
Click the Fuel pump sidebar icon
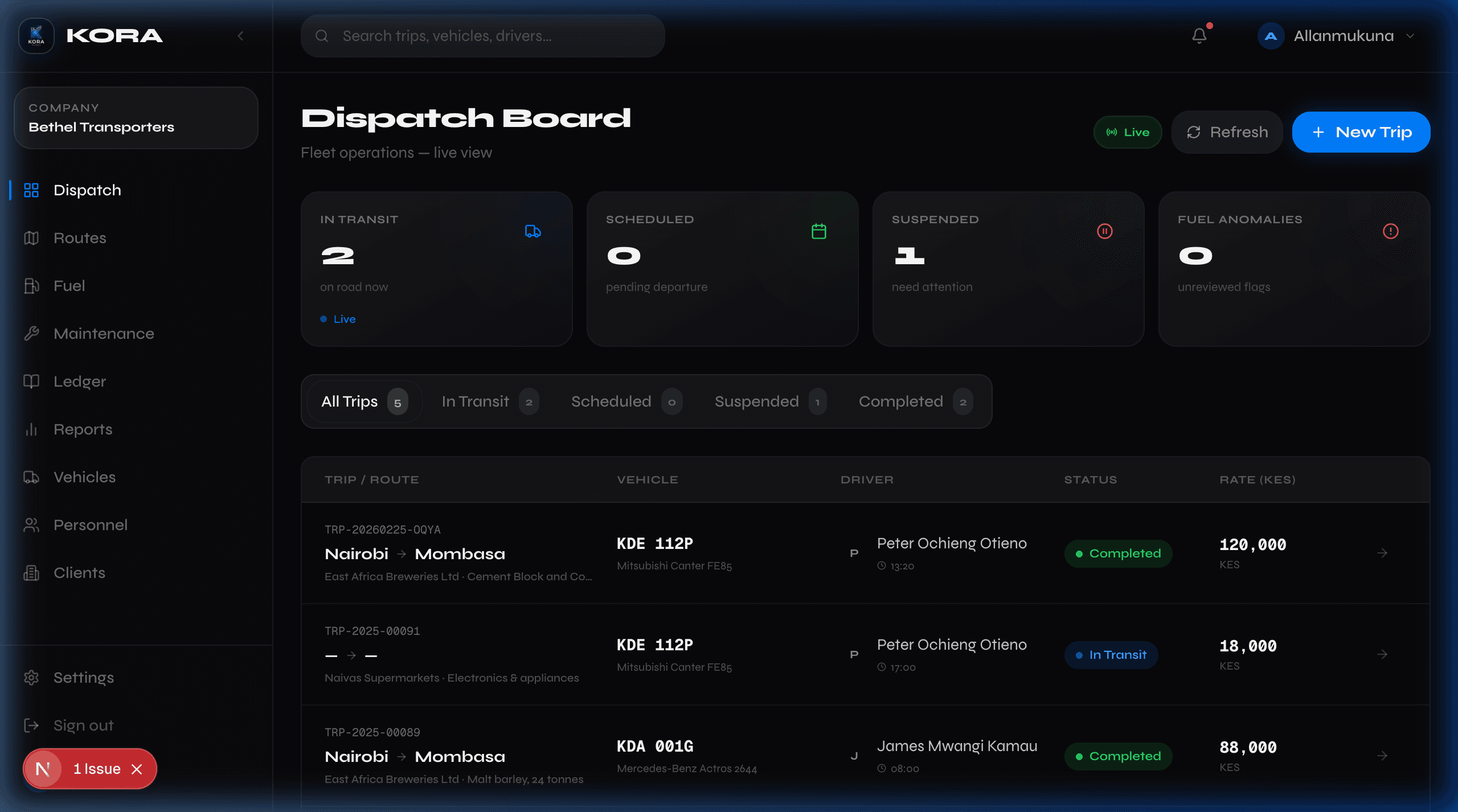point(31,286)
